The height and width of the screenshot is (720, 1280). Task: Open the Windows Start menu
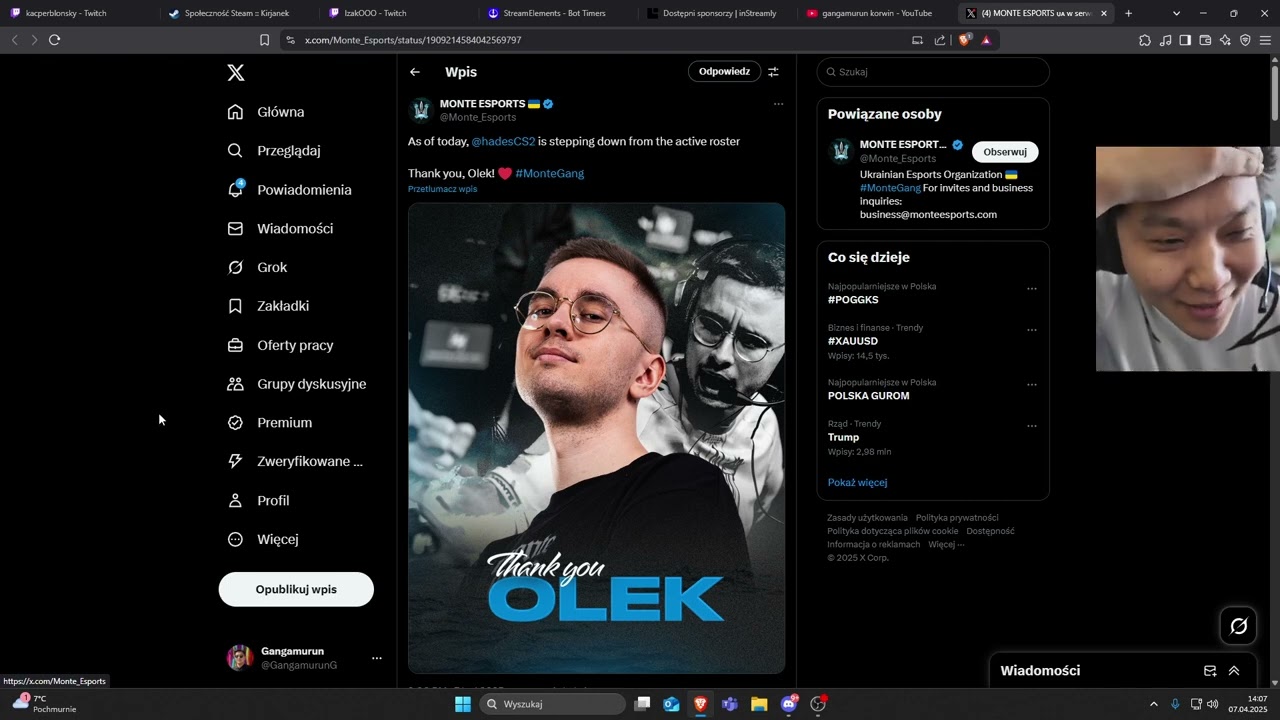point(463,704)
